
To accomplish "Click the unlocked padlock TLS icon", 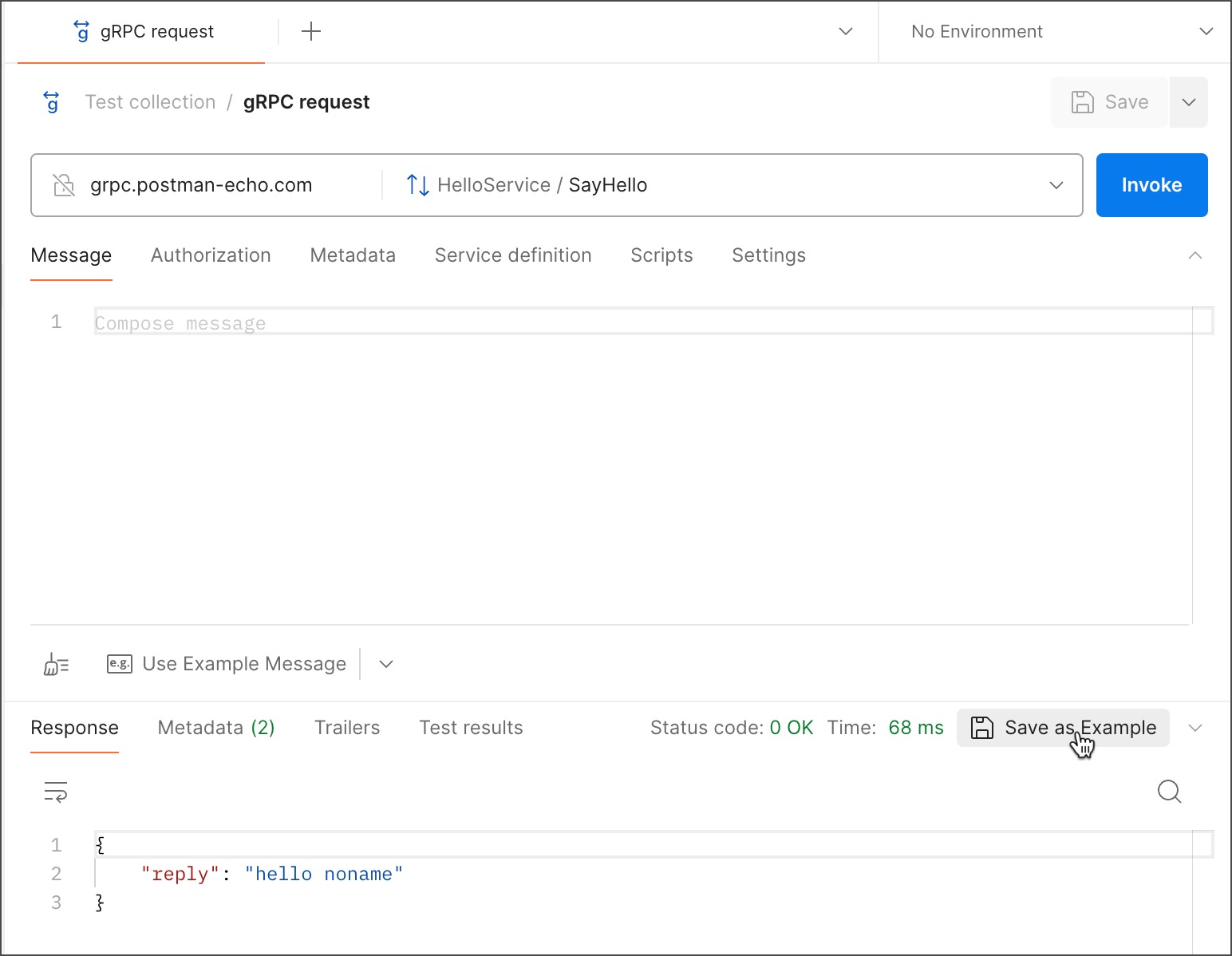I will pyautogui.click(x=64, y=185).
